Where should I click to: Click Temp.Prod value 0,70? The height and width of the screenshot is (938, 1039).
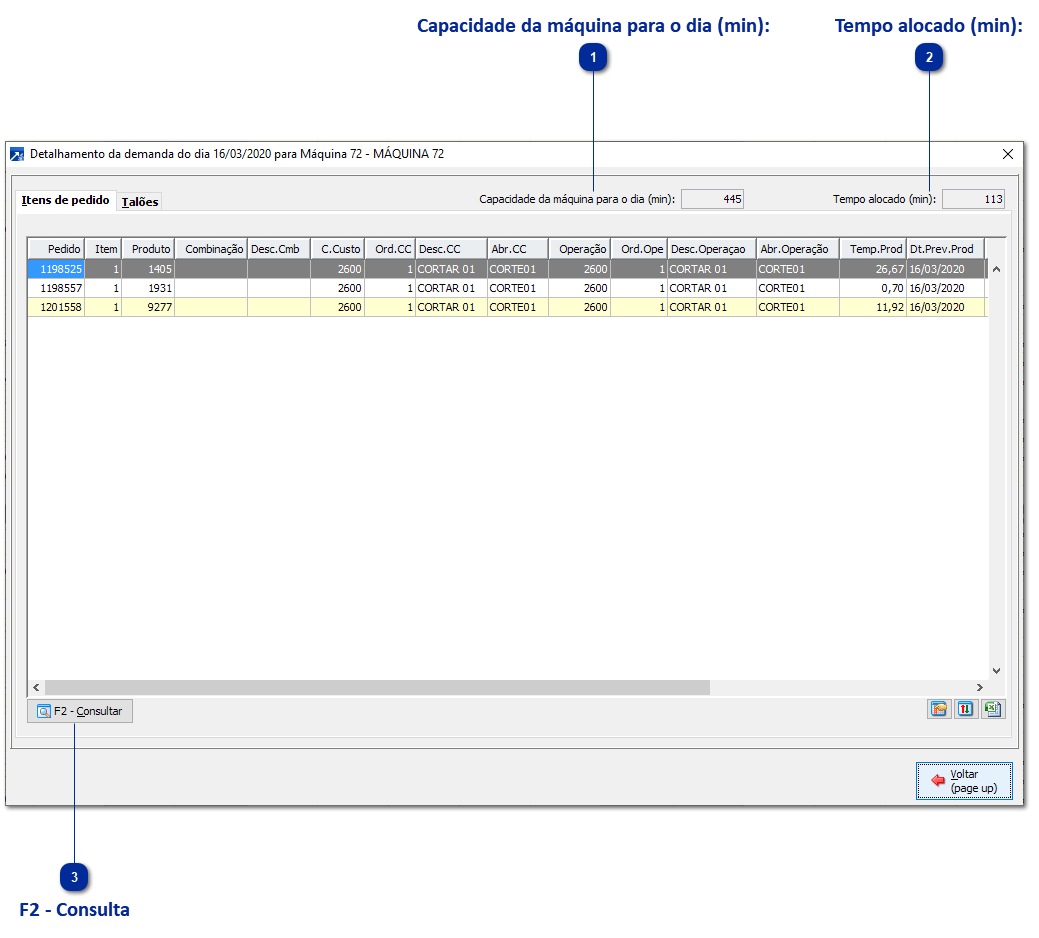[x=873, y=289]
